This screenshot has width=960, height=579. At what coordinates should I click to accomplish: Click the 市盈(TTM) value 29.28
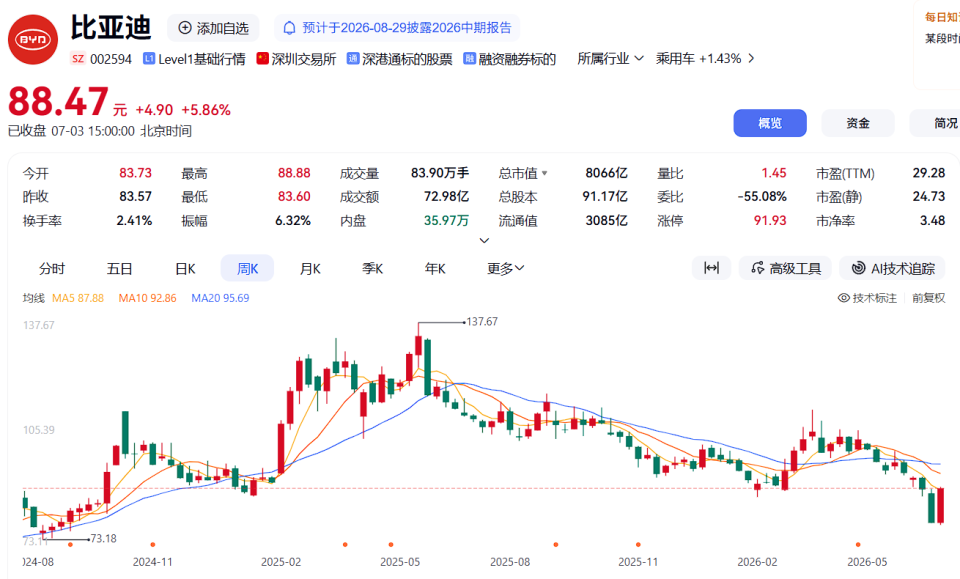click(x=929, y=173)
